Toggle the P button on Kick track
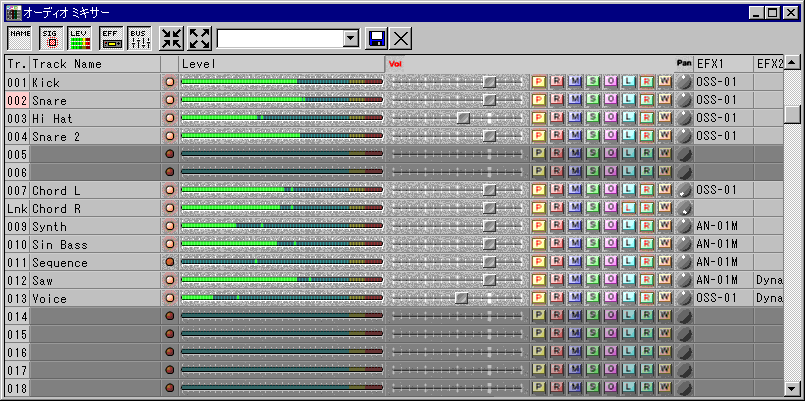805x401 pixels. 538,82
